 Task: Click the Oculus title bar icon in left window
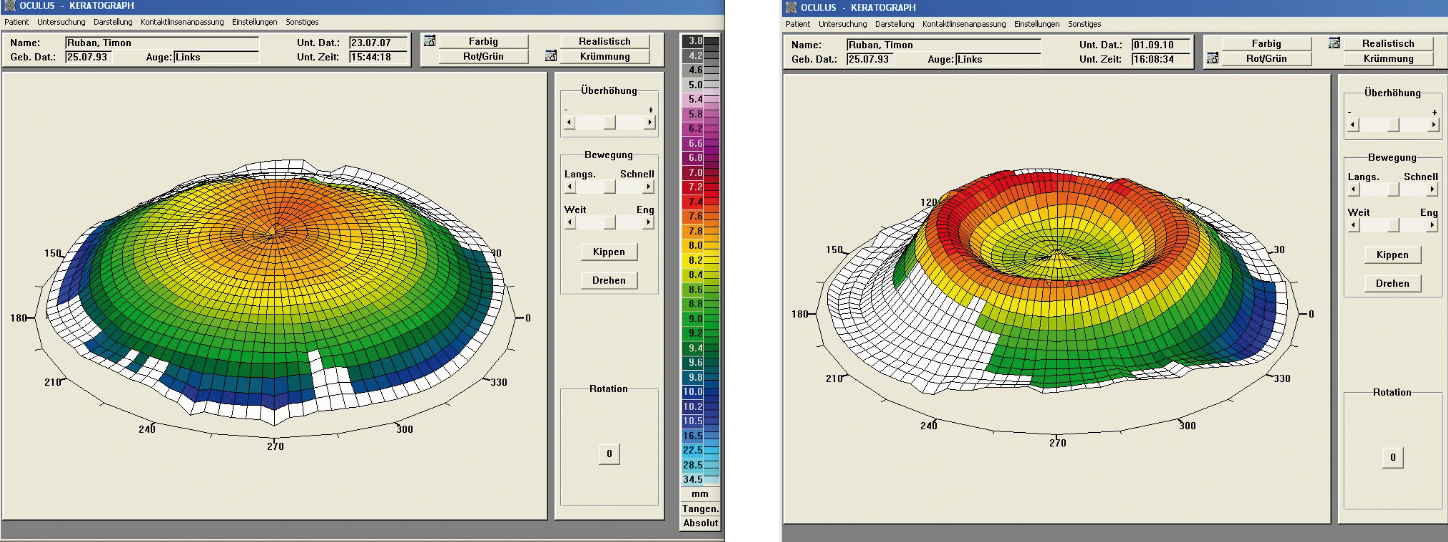9,6
